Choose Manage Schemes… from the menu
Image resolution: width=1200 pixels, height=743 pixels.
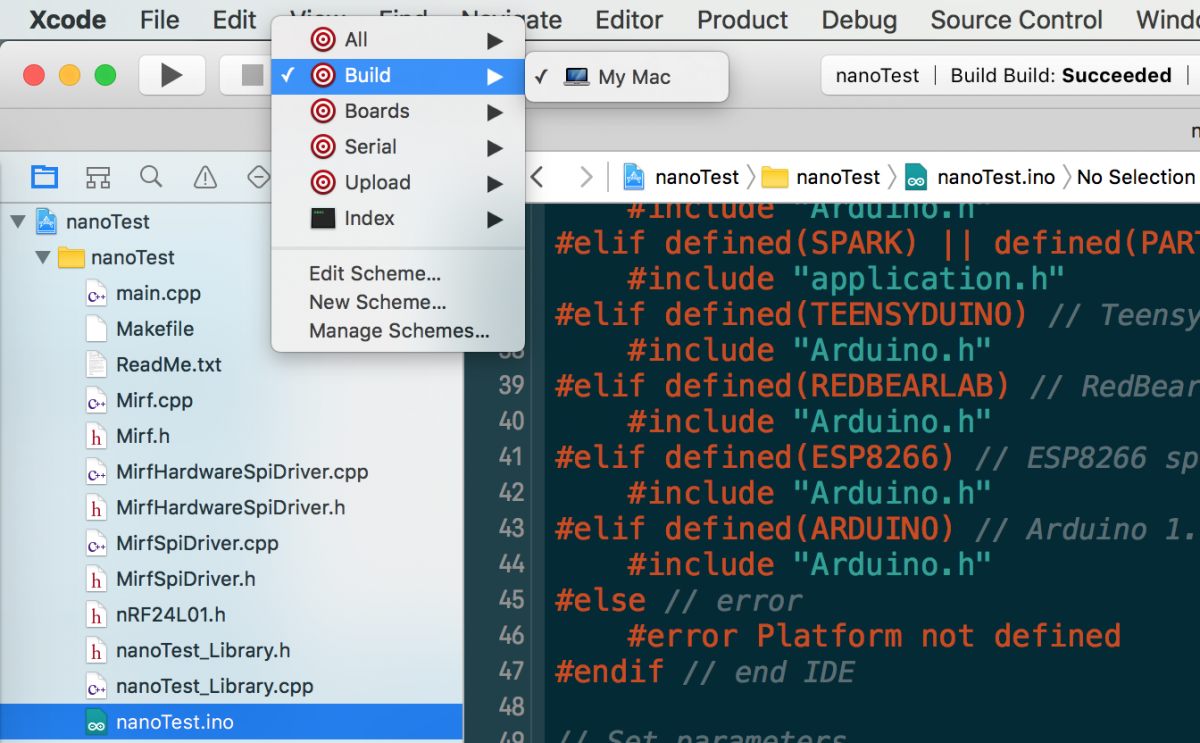399,331
